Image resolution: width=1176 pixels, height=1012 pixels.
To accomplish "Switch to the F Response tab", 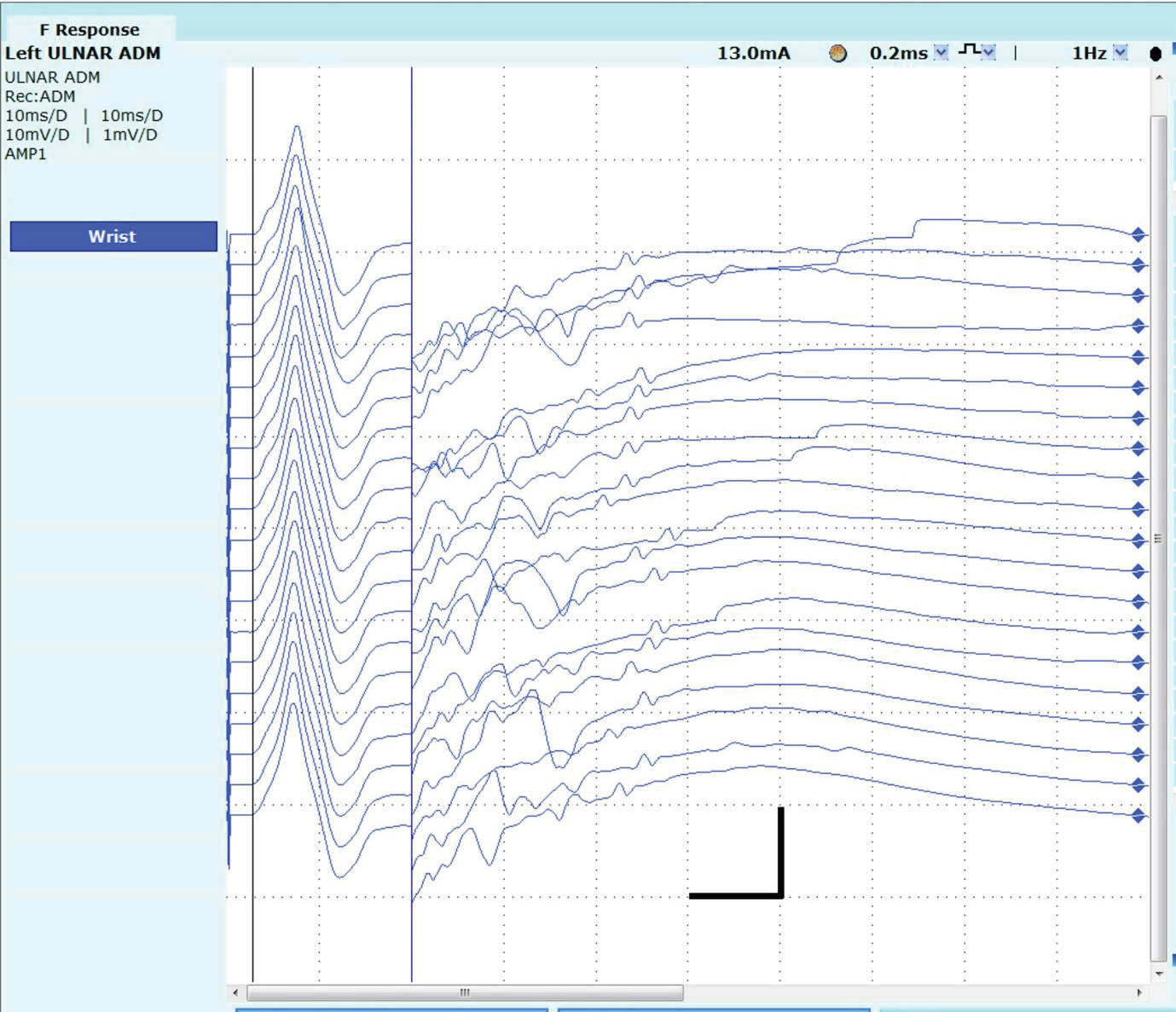I will (x=90, y=29).
